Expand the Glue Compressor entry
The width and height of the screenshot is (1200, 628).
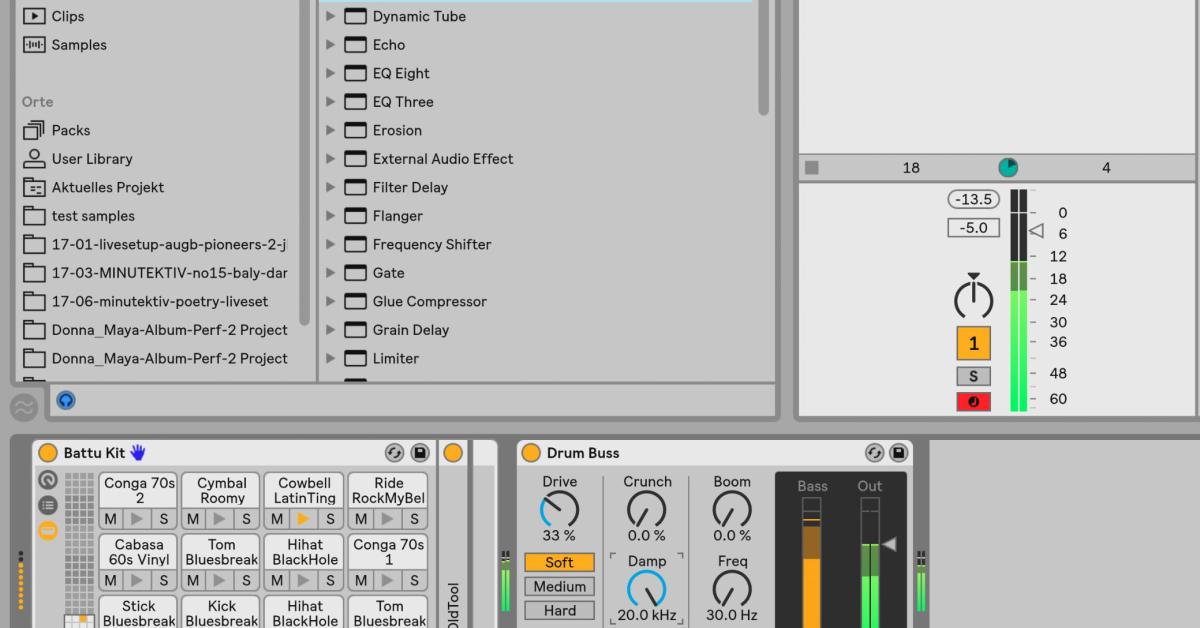[331, 301]
